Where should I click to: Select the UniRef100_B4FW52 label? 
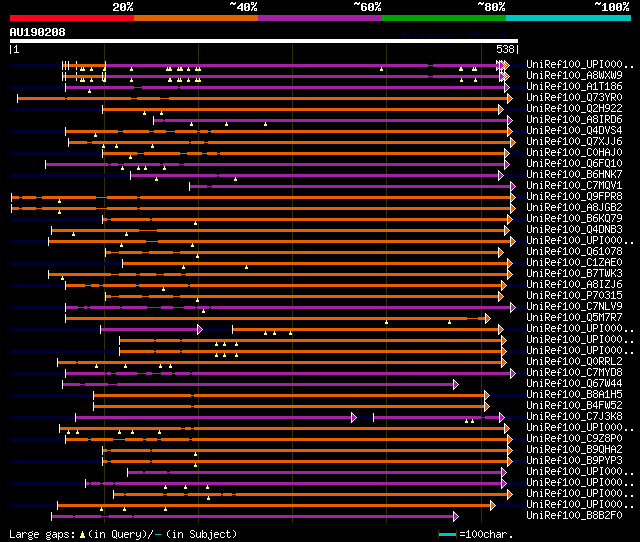click(x=574, y=406)
